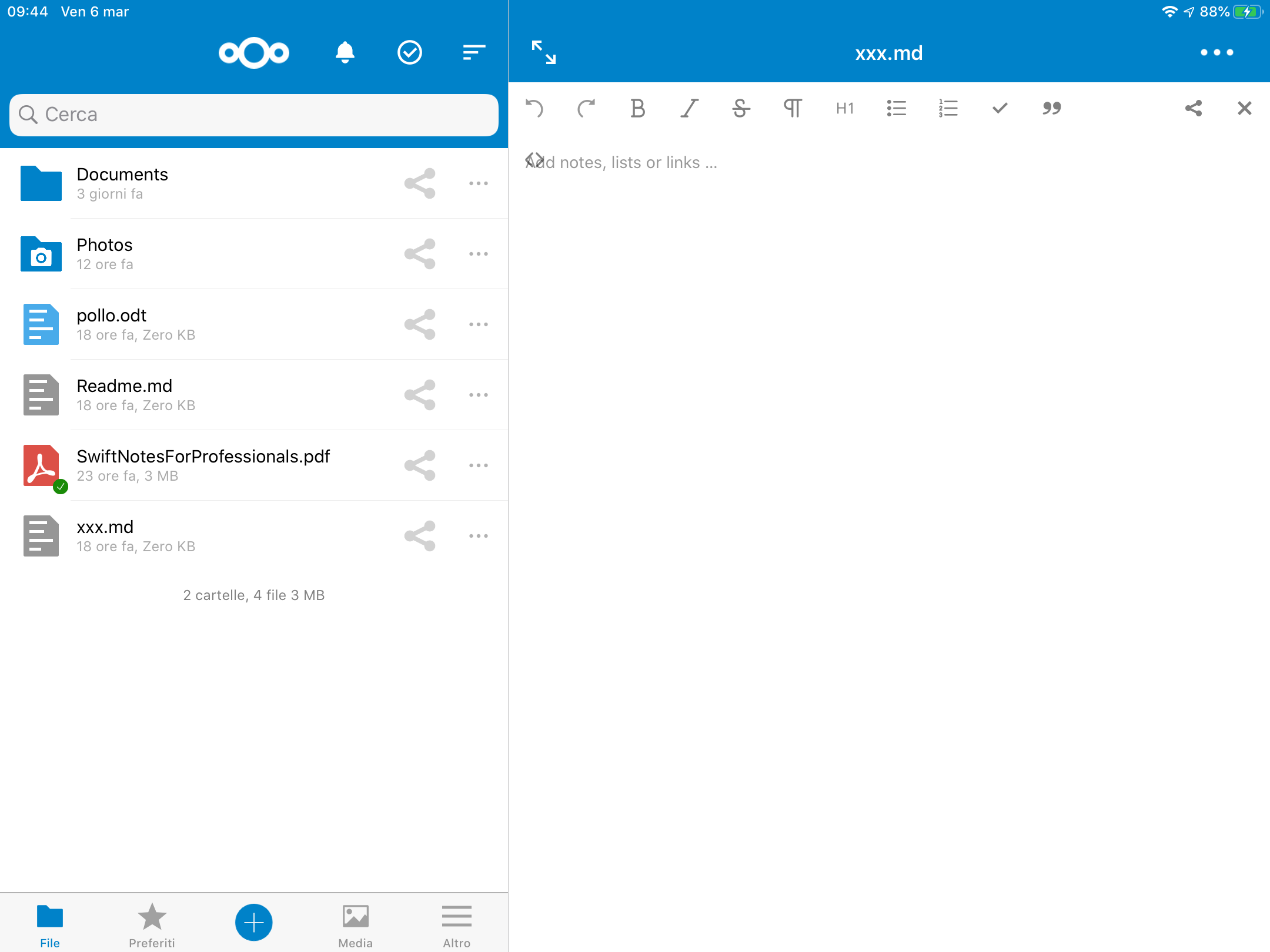The width and height of the screenshot is (1270, 952).
Task: Open SwiftNotesForProfessionals.pdf
Action: pyautogui.click(x=254, y=465)
